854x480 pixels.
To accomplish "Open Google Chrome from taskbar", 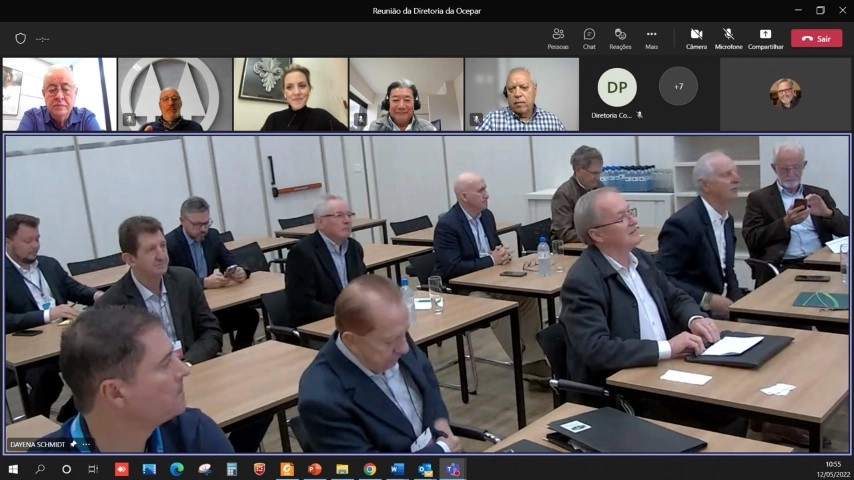I will click(x=370, y=469).
